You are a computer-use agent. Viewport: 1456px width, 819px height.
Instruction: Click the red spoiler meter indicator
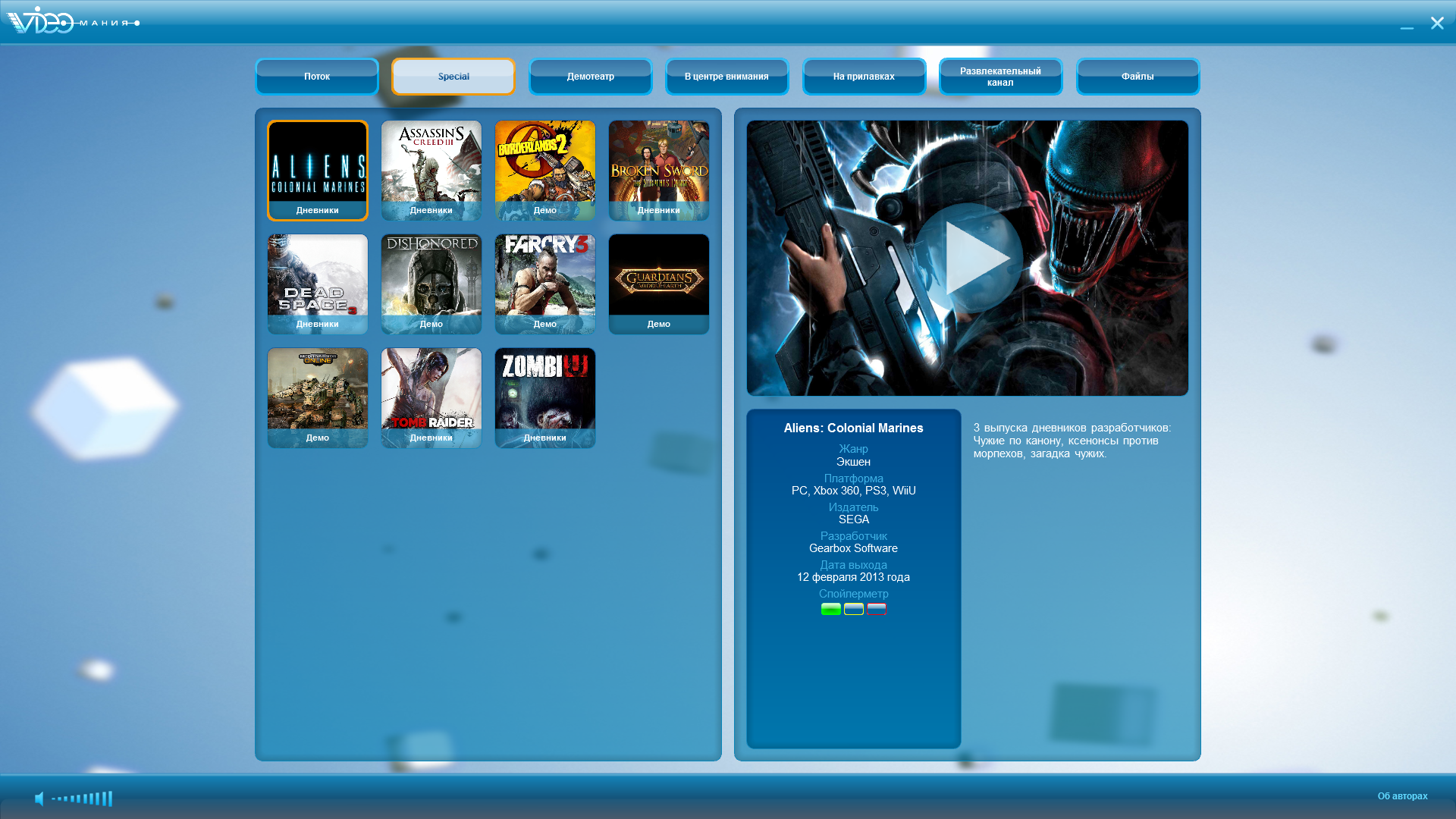877,609
